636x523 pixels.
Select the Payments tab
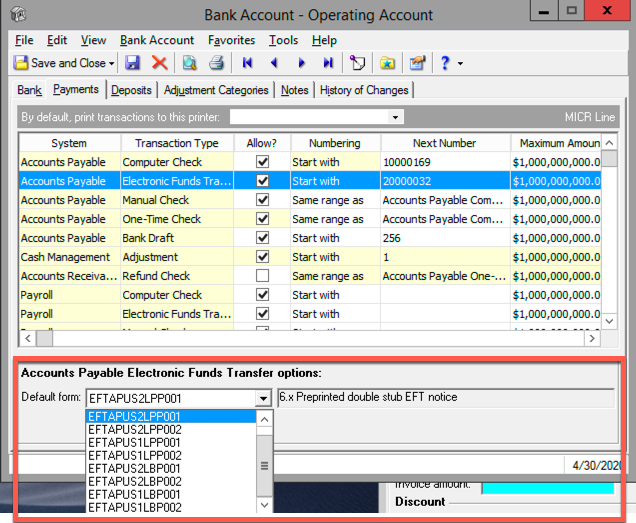(76, 89)
